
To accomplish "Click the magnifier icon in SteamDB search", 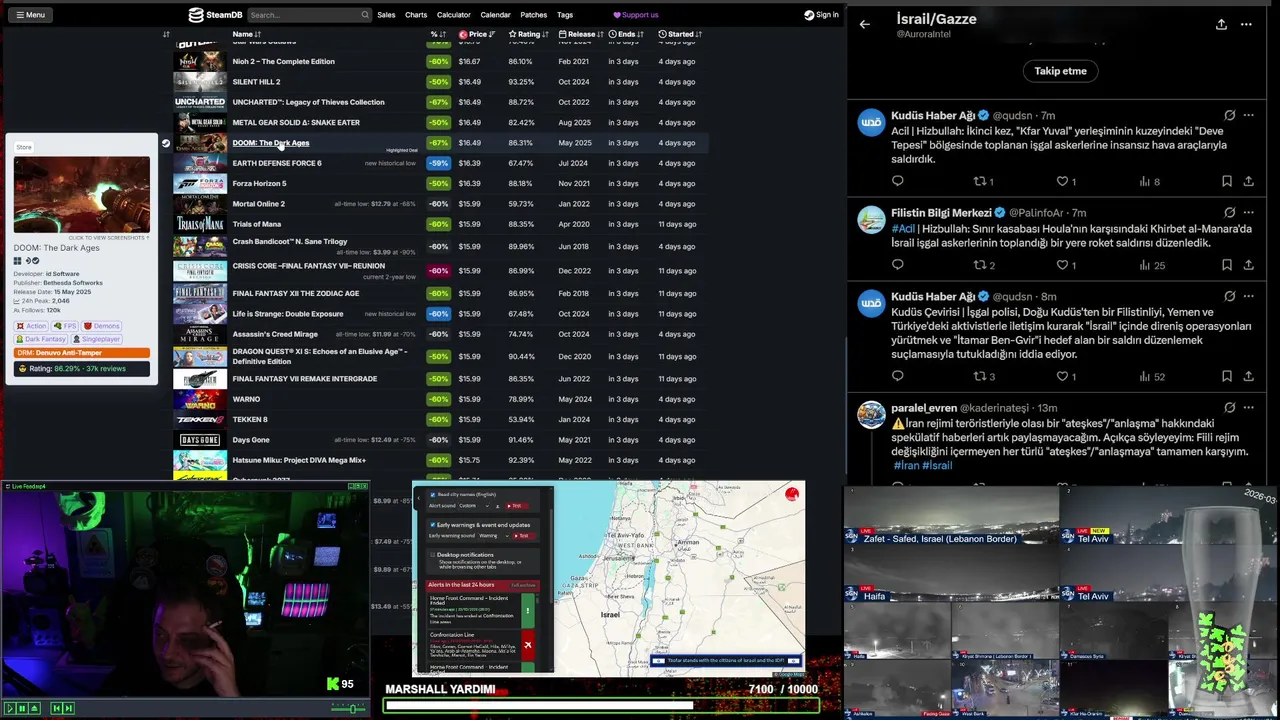I will [x=365, y=15].
